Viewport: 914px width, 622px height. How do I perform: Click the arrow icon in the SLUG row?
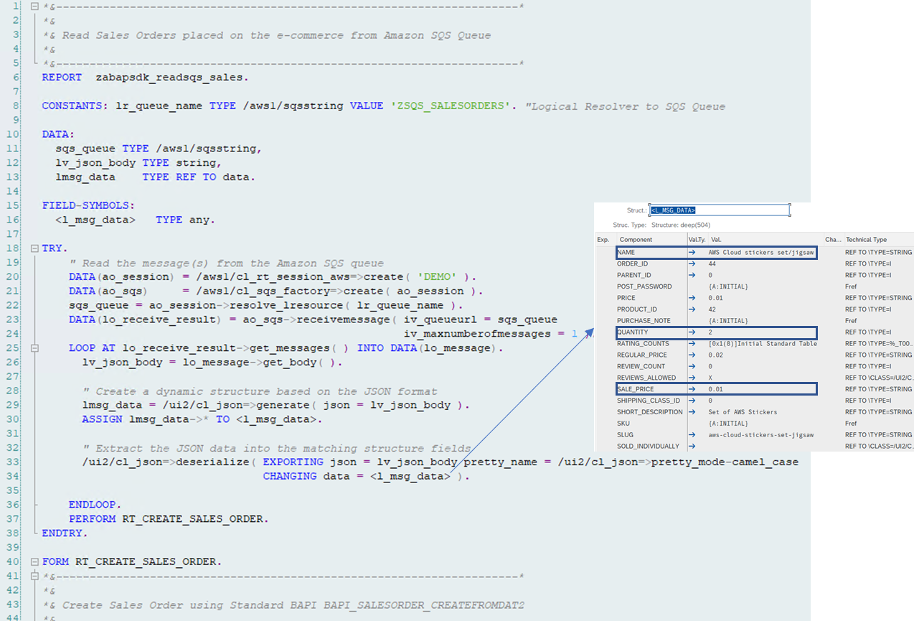(692, 435)
